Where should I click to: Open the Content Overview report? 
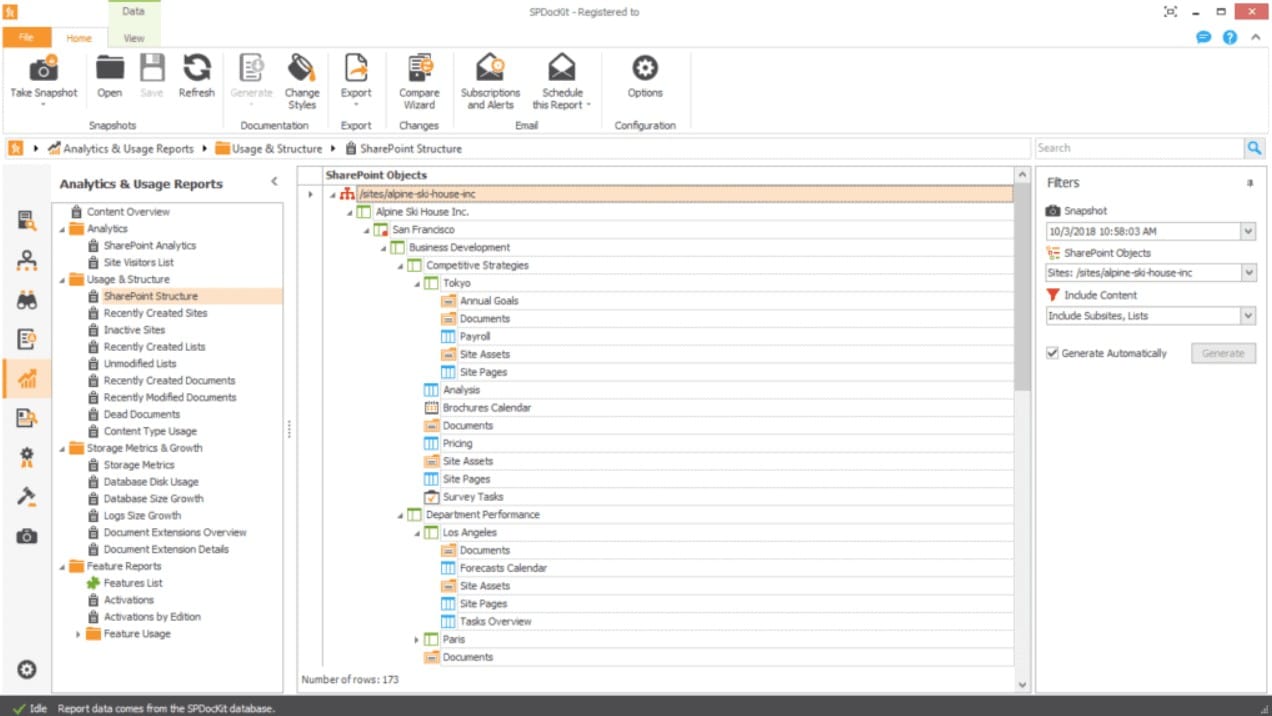click(128, 212)
